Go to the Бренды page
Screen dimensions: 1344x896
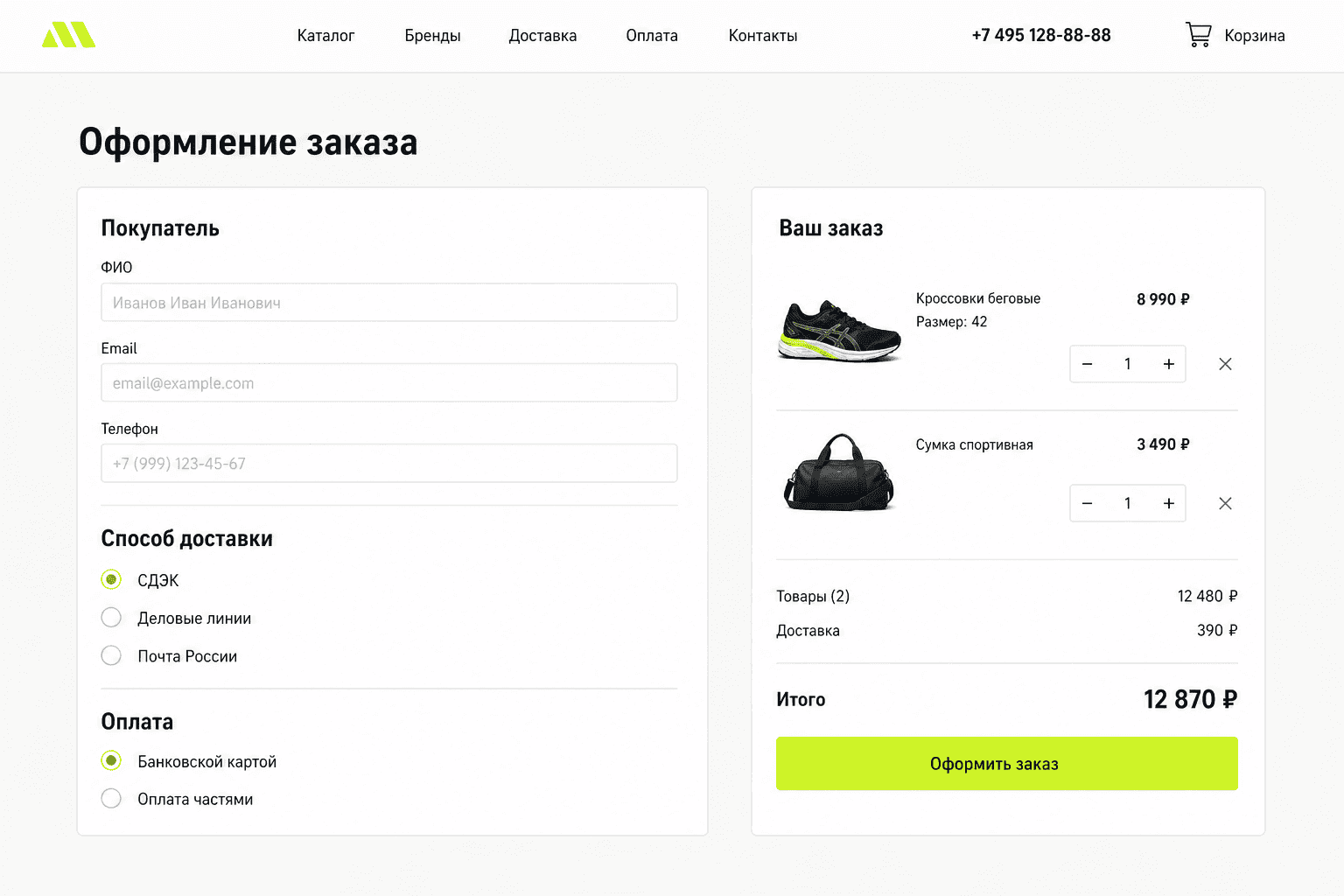432,36
